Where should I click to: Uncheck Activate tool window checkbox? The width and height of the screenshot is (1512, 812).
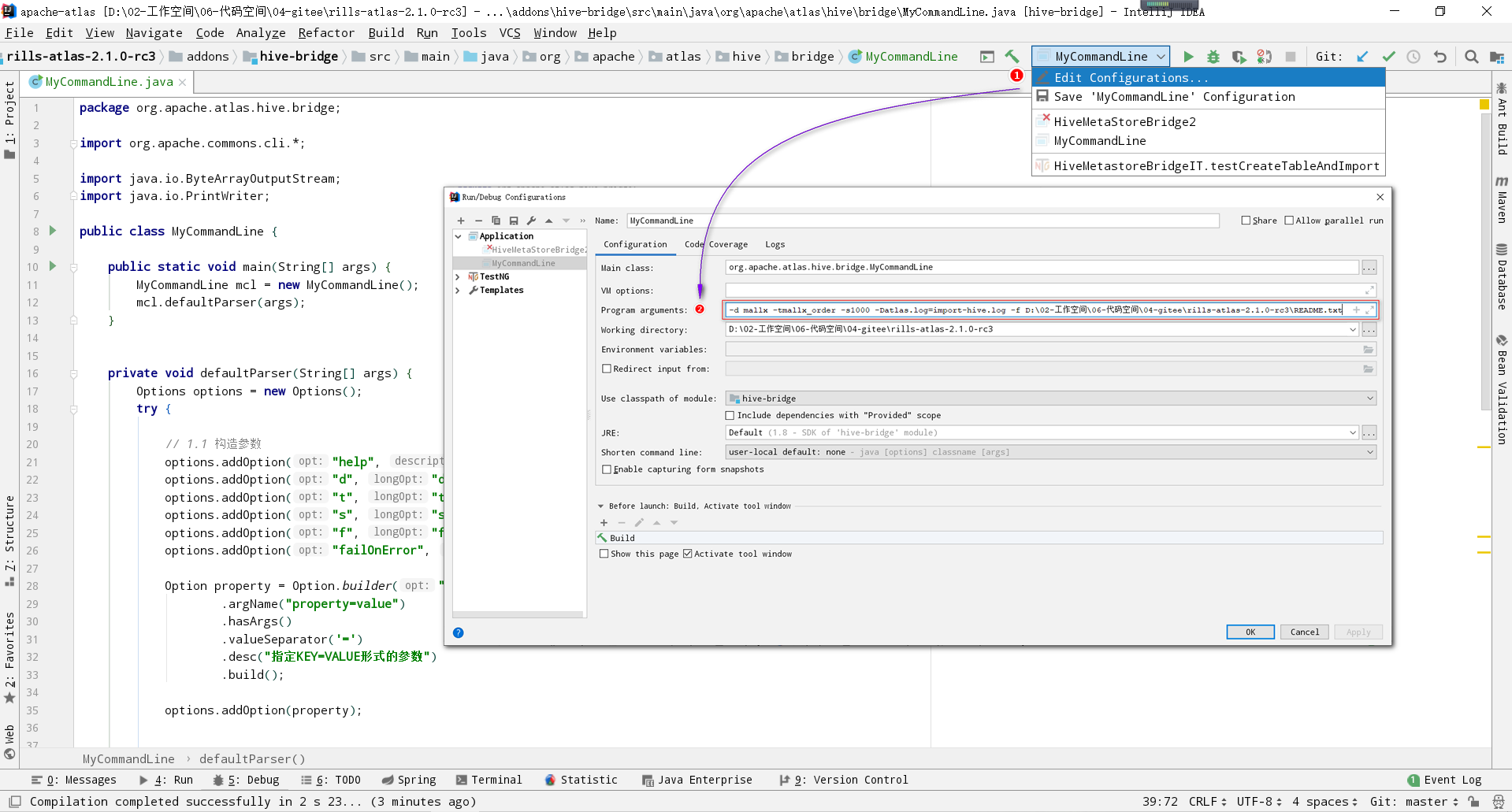(x=688, y=554)
